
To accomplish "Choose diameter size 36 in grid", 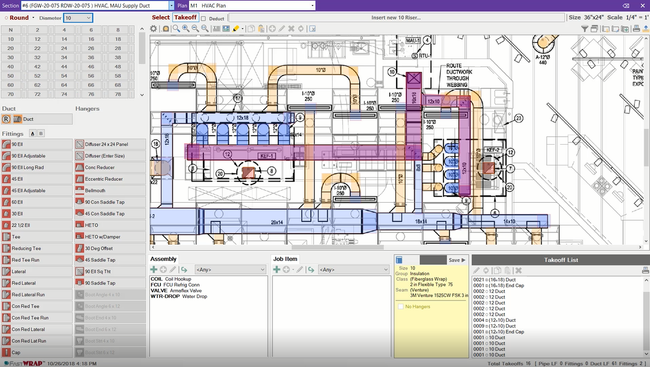I will [x=91, y=57].
